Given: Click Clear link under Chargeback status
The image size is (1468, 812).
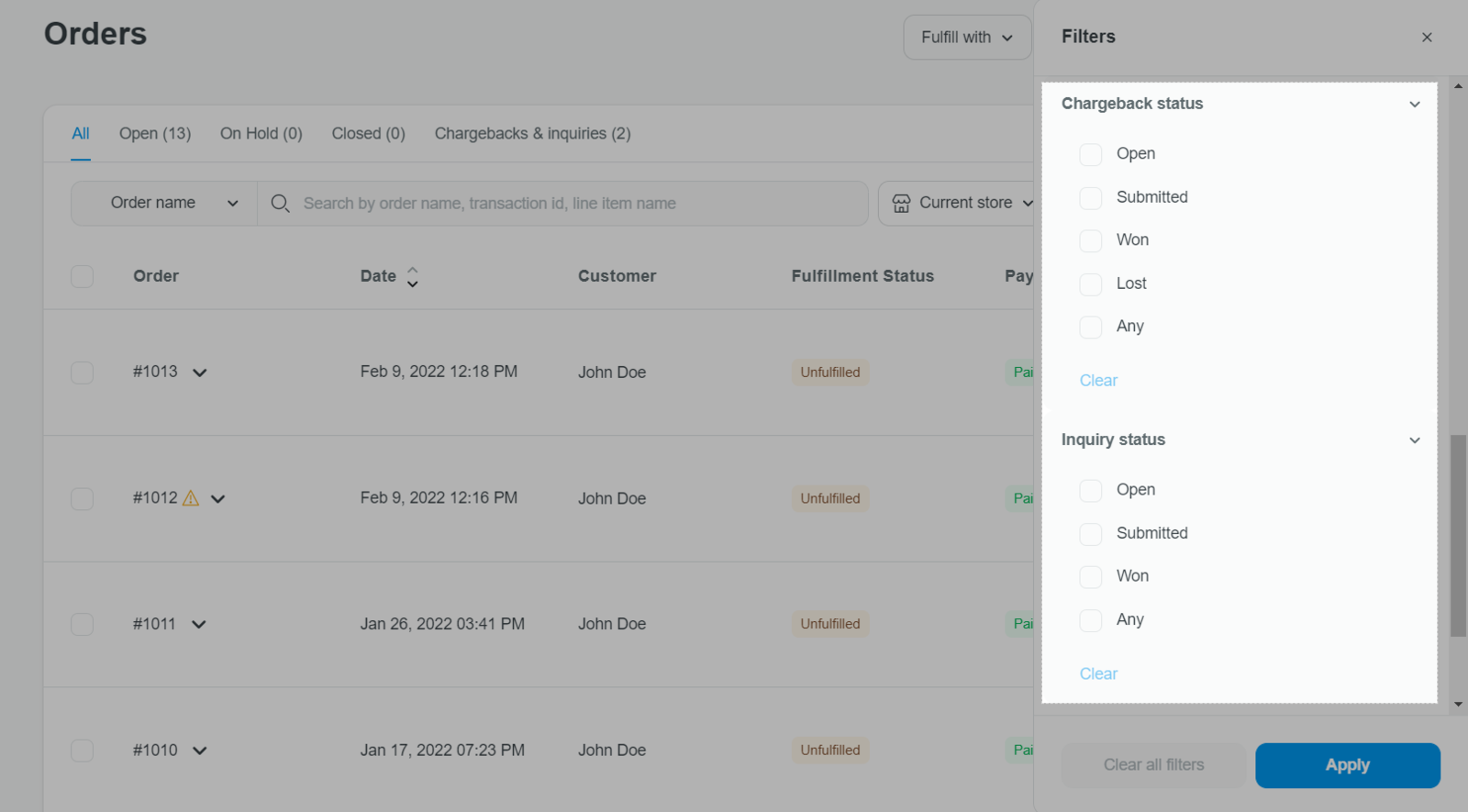Looking at the screenshot, I should coord(1098,381).
